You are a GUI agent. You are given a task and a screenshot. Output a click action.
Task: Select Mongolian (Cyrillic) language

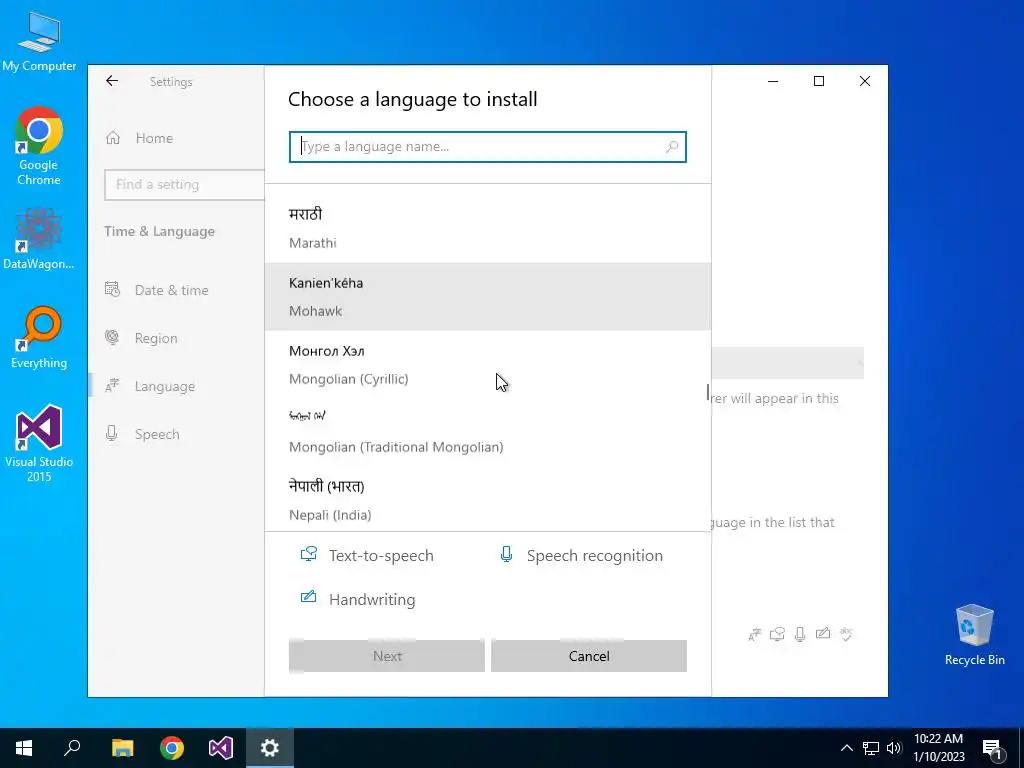point(487,364)
